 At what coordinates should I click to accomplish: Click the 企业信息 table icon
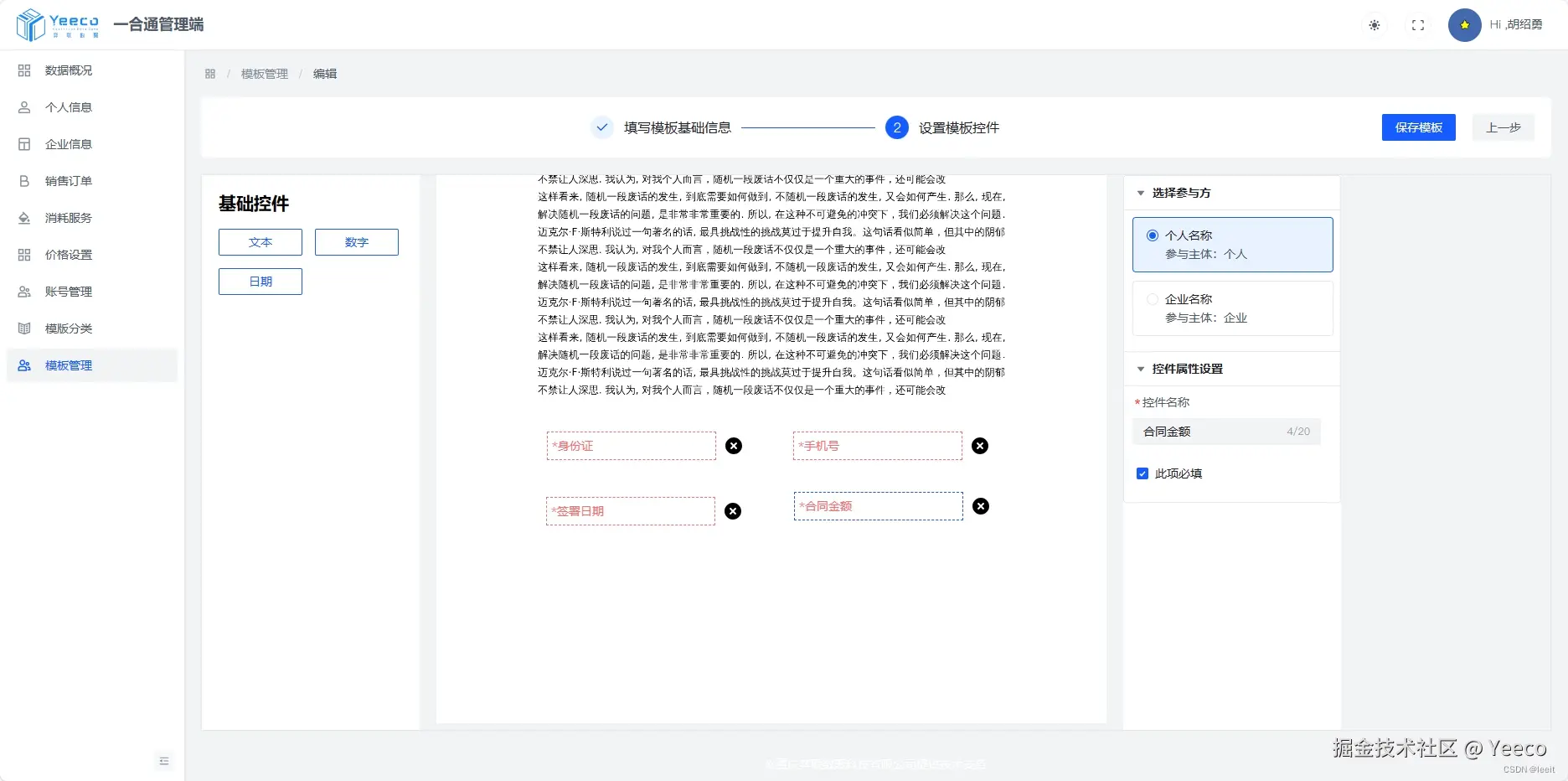pos(24,144)
